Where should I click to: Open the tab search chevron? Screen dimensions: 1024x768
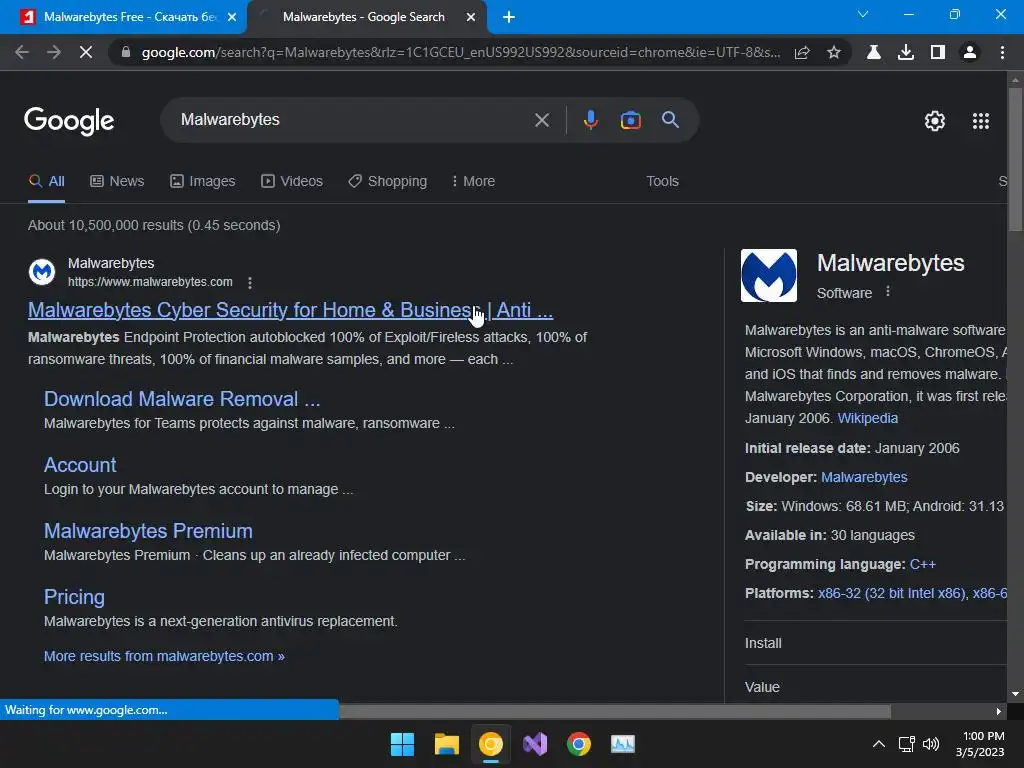click(x=863, y=14)
